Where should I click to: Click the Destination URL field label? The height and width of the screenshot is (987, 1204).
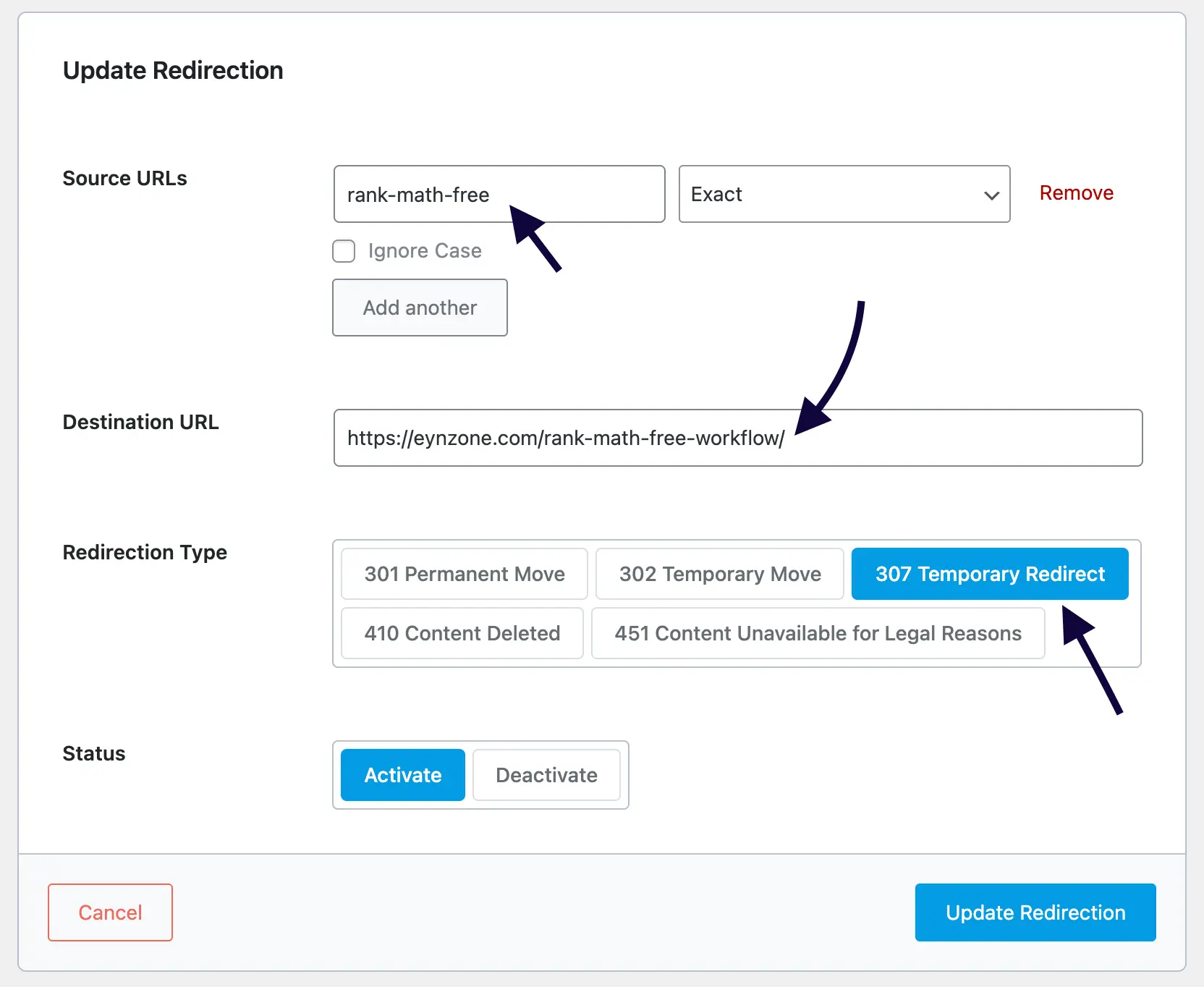140,423
